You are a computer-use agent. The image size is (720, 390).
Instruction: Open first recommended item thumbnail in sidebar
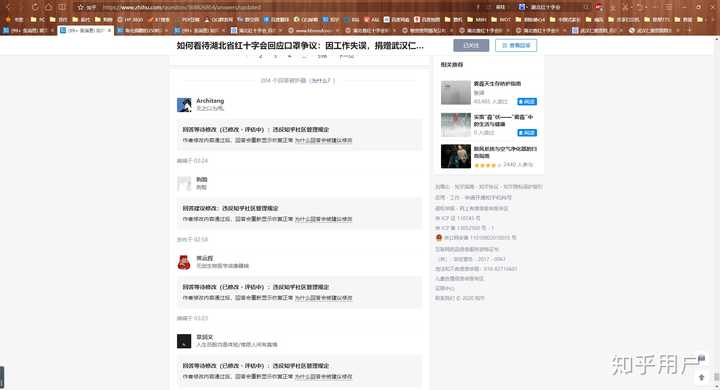tap(456, 92)
